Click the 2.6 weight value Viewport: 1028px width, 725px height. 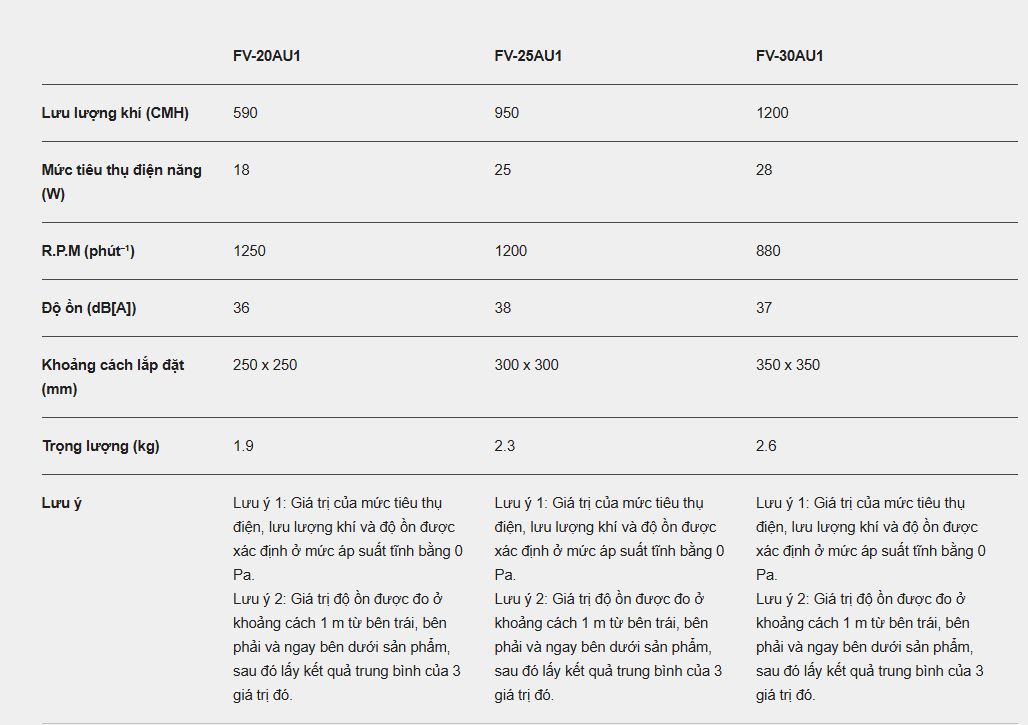coord(766,446)
